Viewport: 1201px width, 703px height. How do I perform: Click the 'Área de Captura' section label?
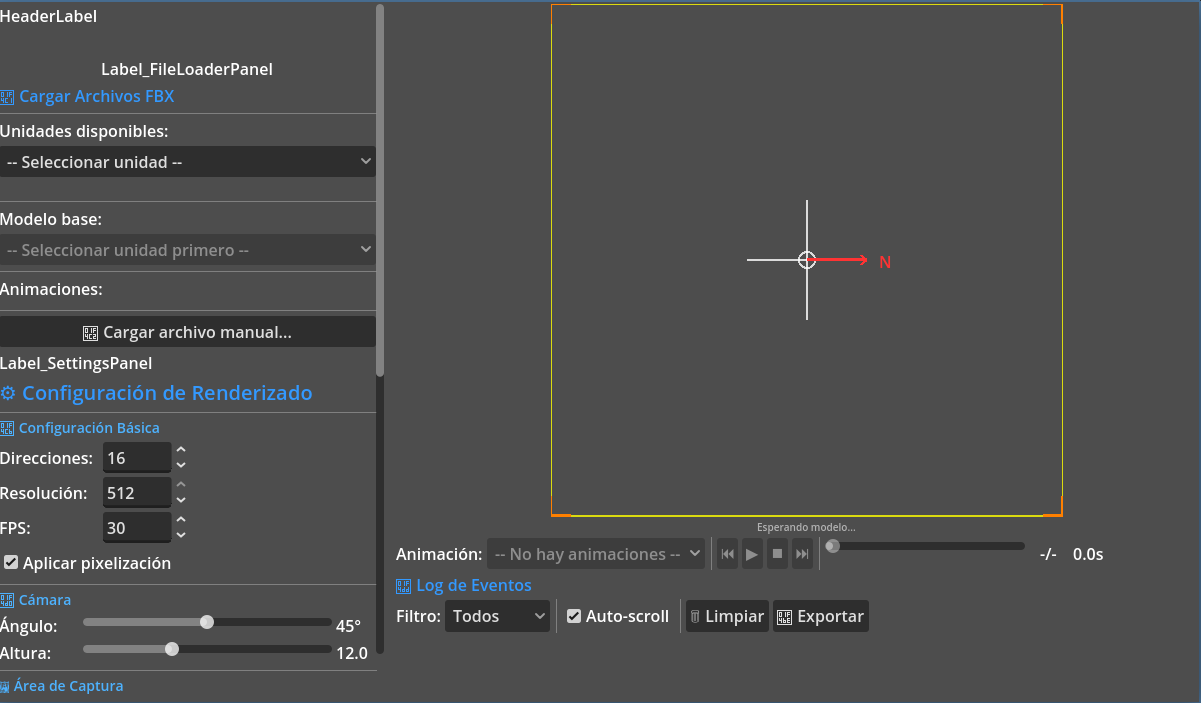click(68, 686)
